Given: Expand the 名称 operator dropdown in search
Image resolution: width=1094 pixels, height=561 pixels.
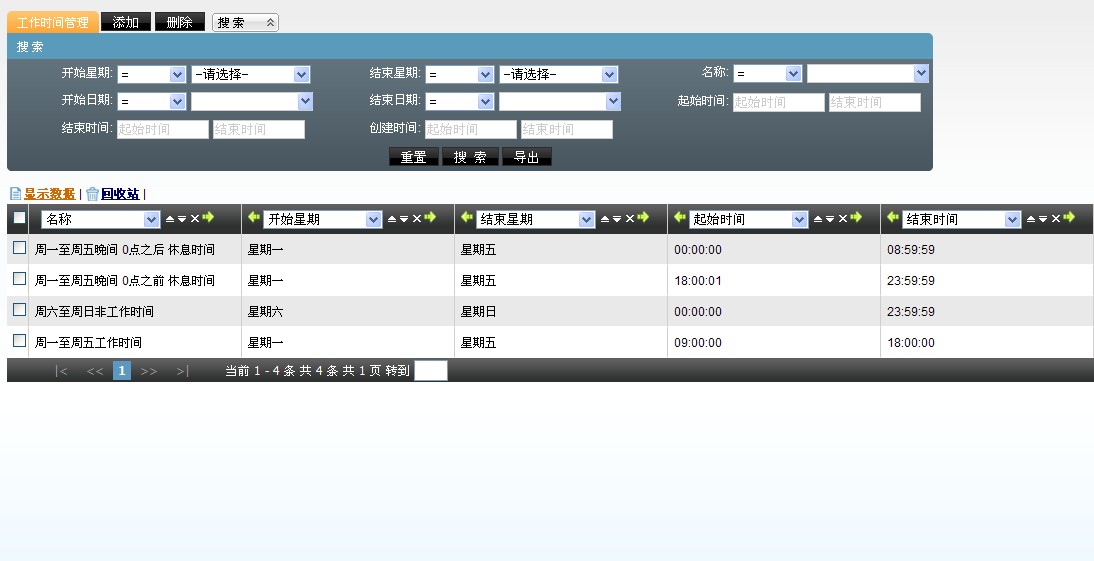Looking at the screenshot, I should [x=767, y=73].
